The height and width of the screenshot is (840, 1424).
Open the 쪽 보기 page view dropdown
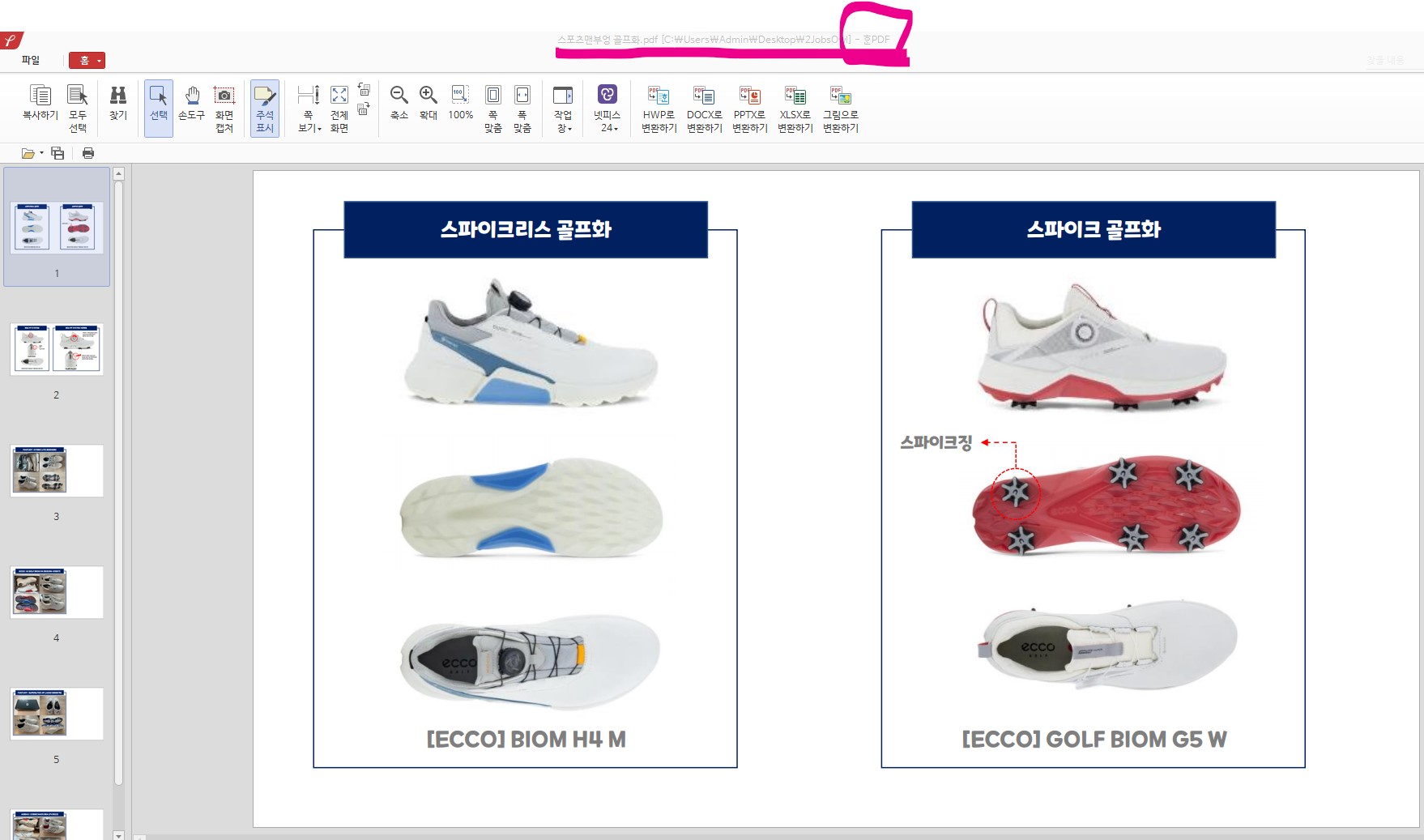(x=309, y=109)
